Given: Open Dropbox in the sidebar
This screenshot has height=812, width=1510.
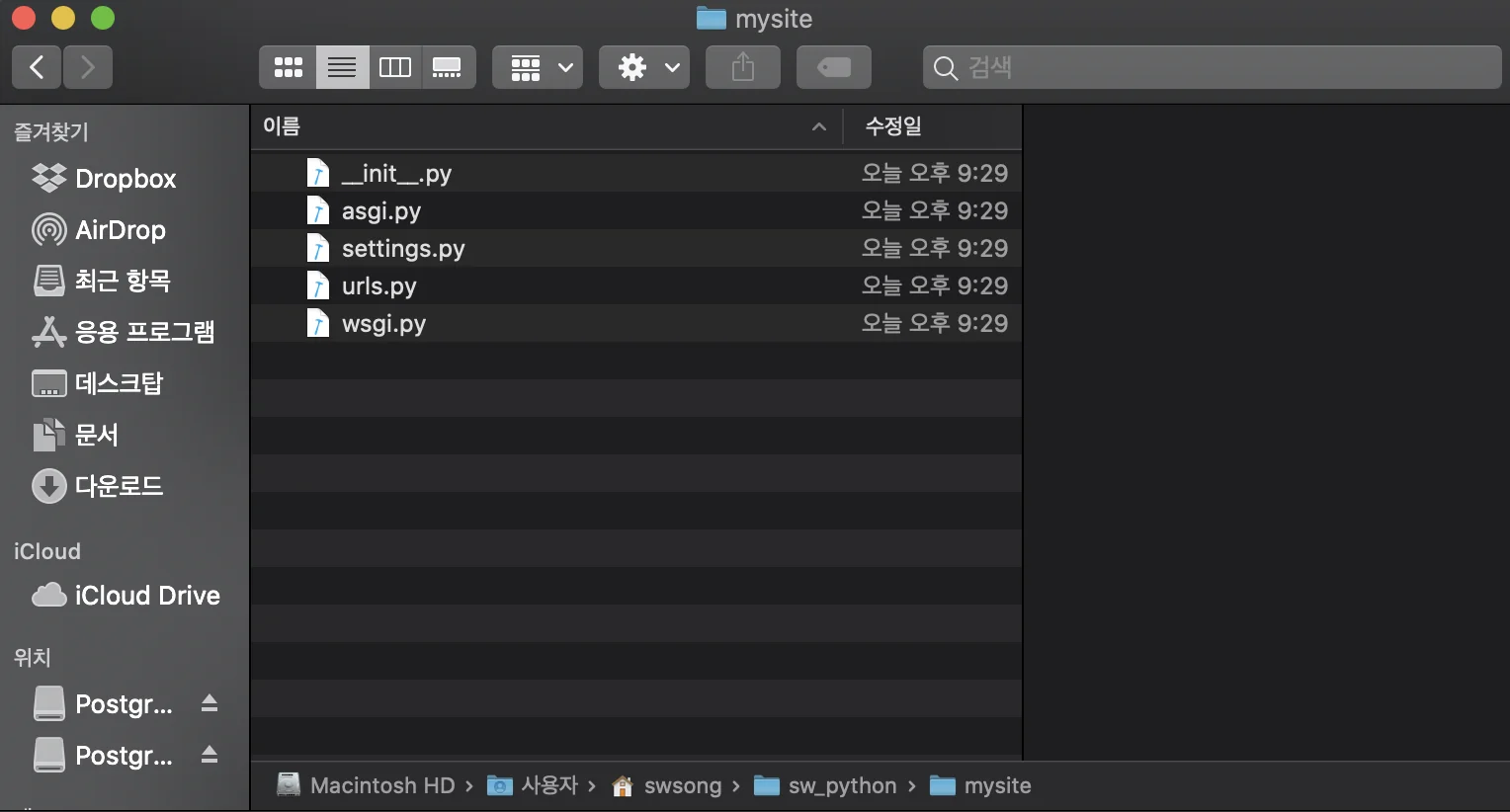Looking at the screenshot, I should pos(125,179).
